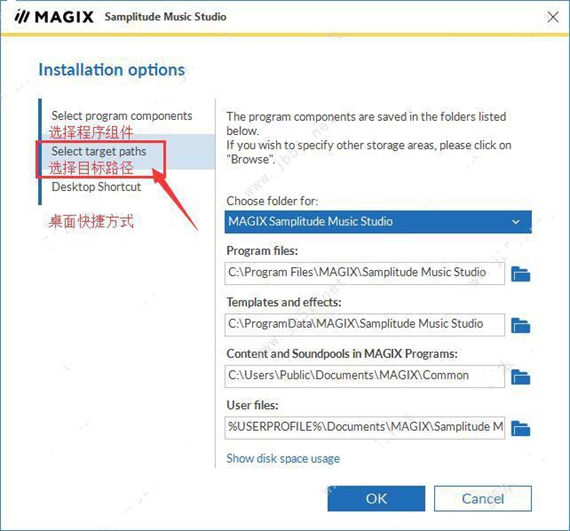Click the MAGIX logo in title bar

(54, 17)
